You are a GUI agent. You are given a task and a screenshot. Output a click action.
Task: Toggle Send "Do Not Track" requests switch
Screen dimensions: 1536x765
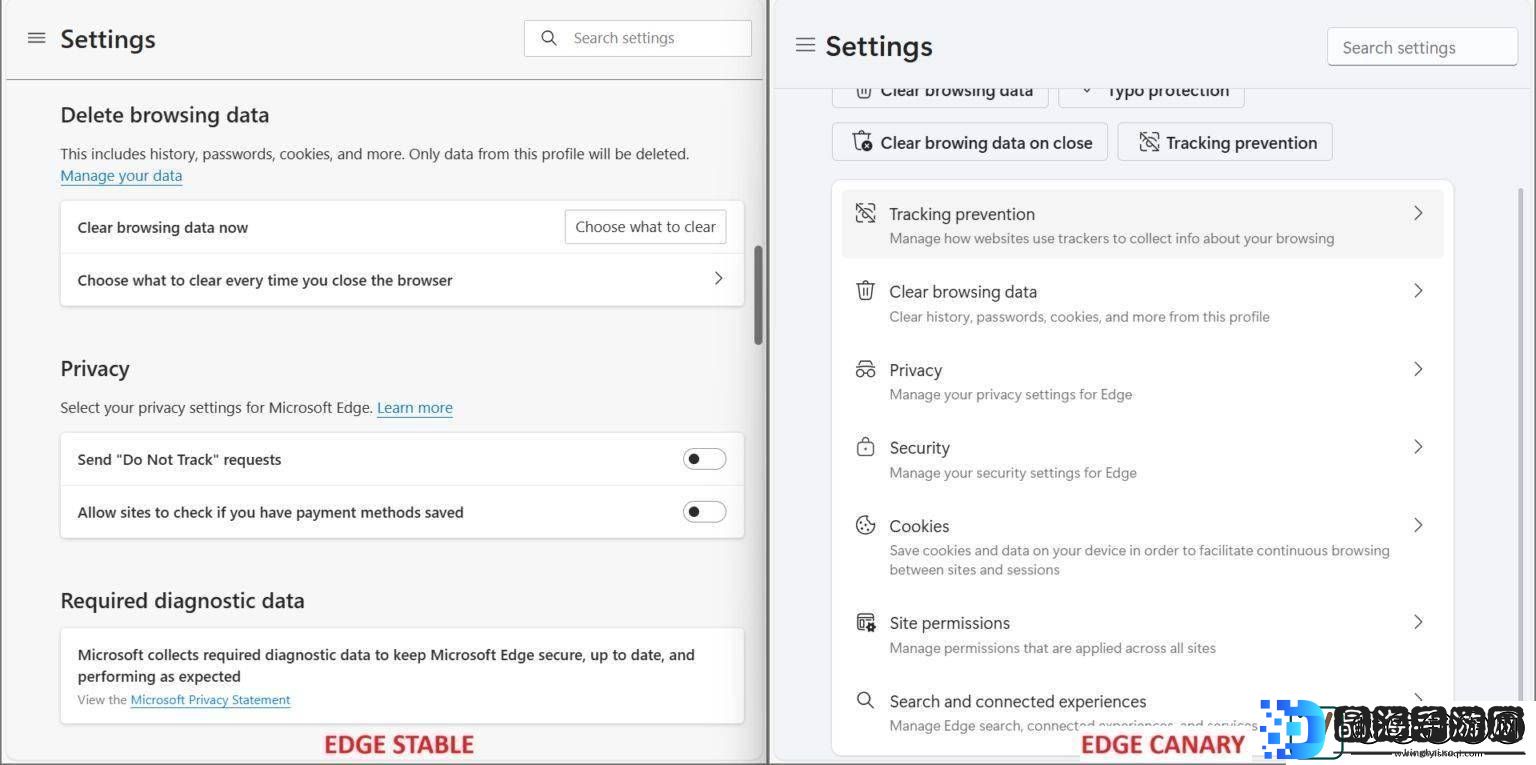click(x=704, y=459)
